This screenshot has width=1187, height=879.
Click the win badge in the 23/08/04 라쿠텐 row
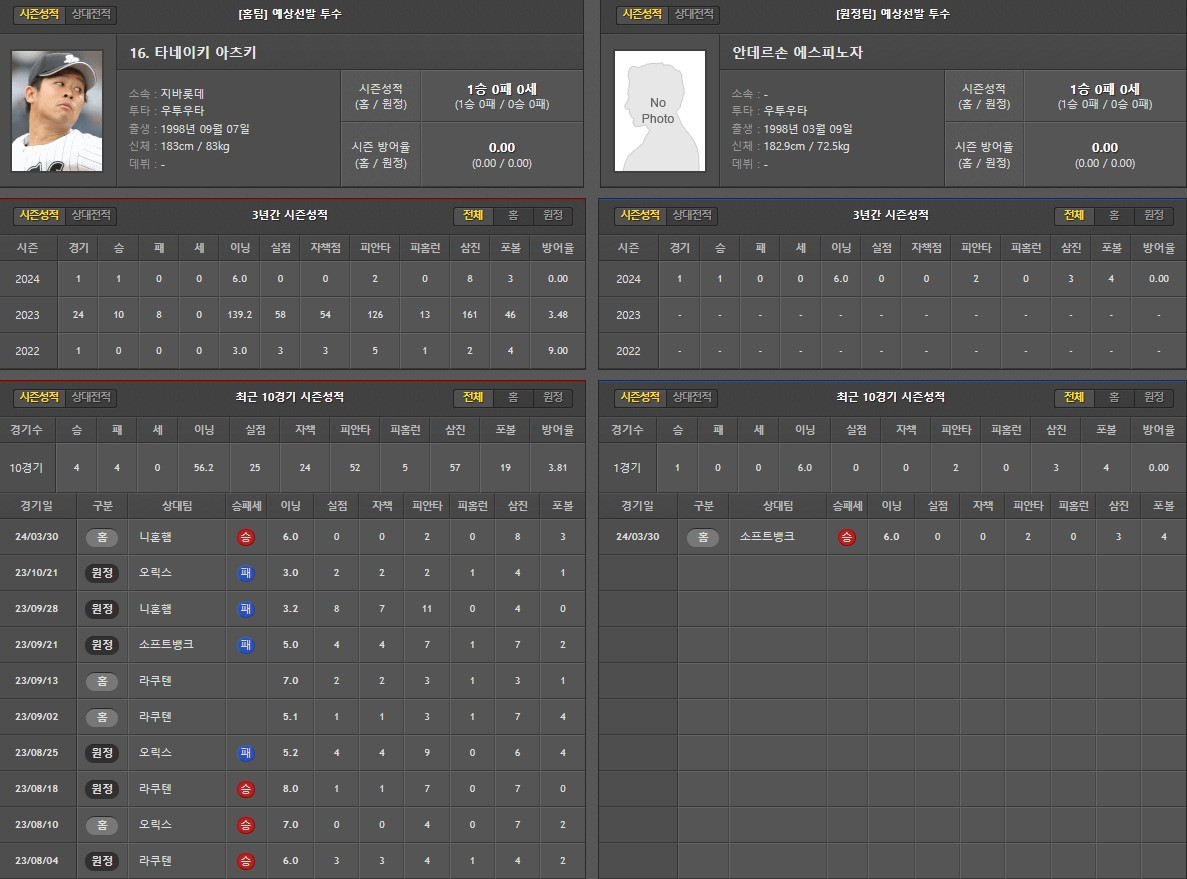pos(245,862)
